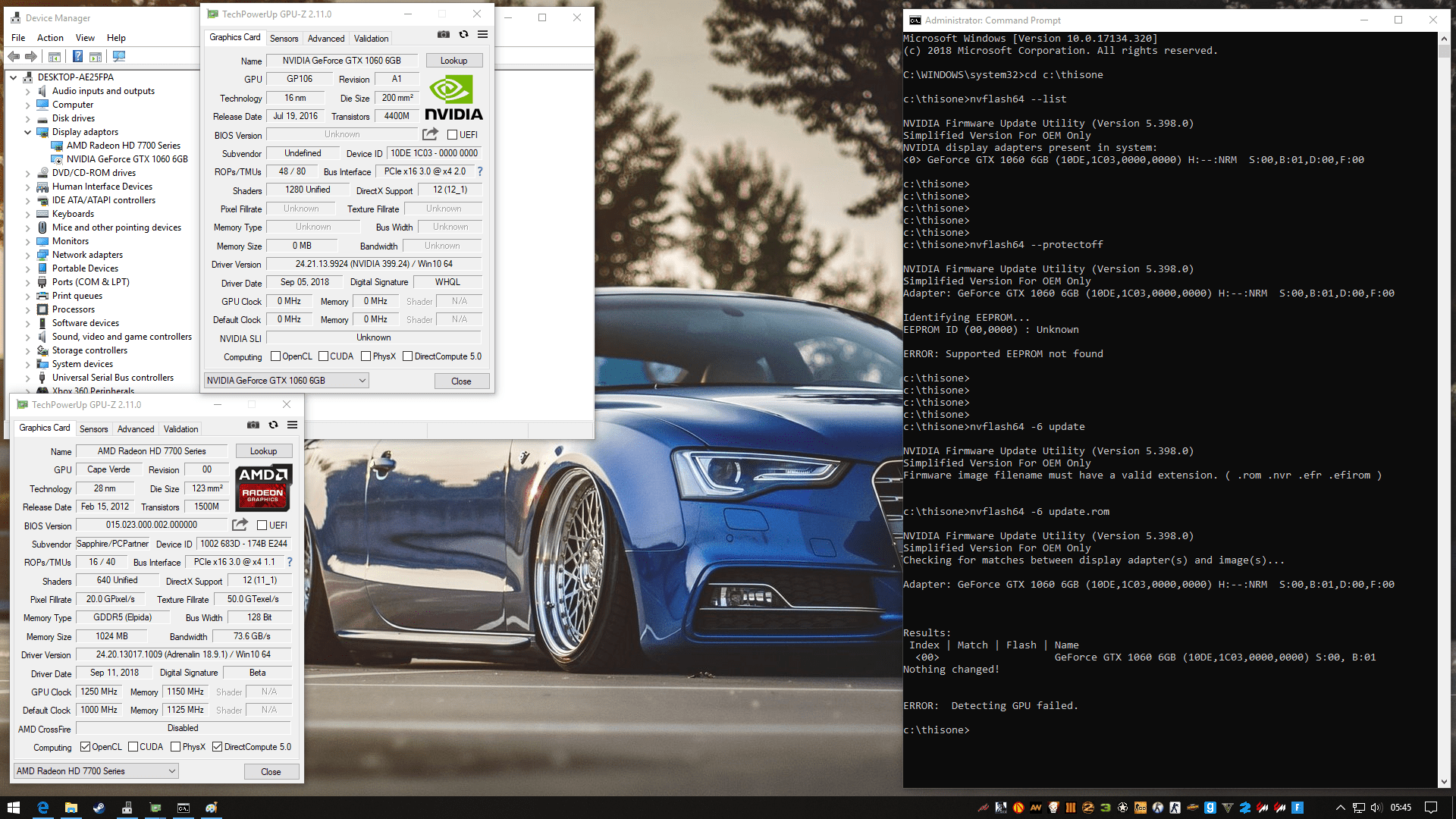
Task: Open Steam from the taskbar
Action: tap(99, 808)
